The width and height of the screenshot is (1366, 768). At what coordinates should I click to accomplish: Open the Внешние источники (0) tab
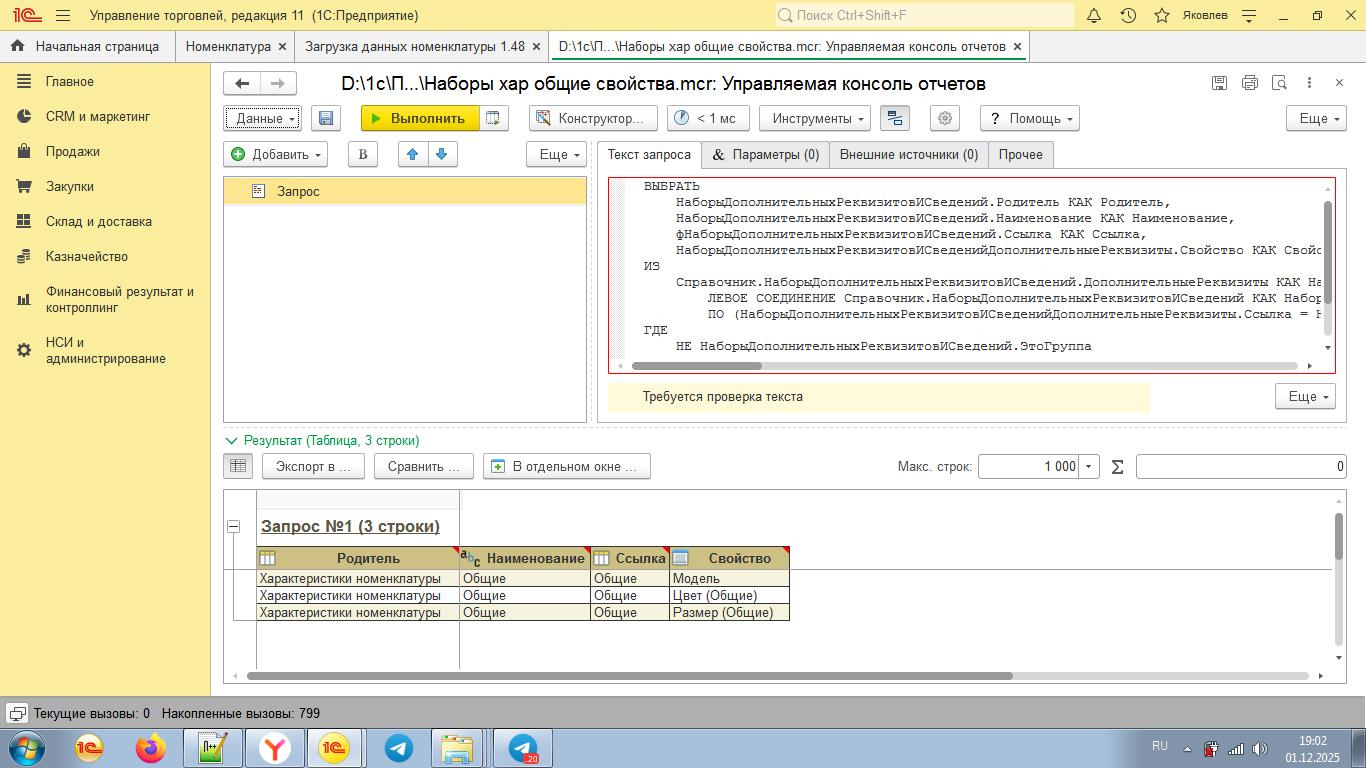click(x=908, y=155)
